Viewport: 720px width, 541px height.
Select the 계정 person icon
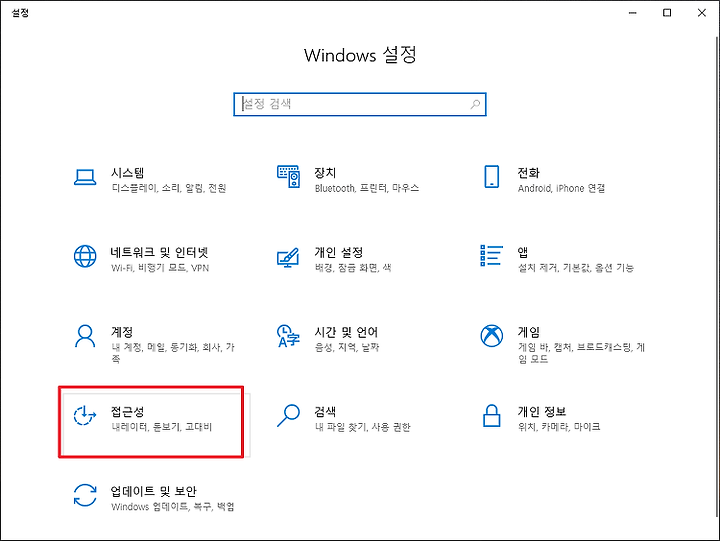[85, 336]
